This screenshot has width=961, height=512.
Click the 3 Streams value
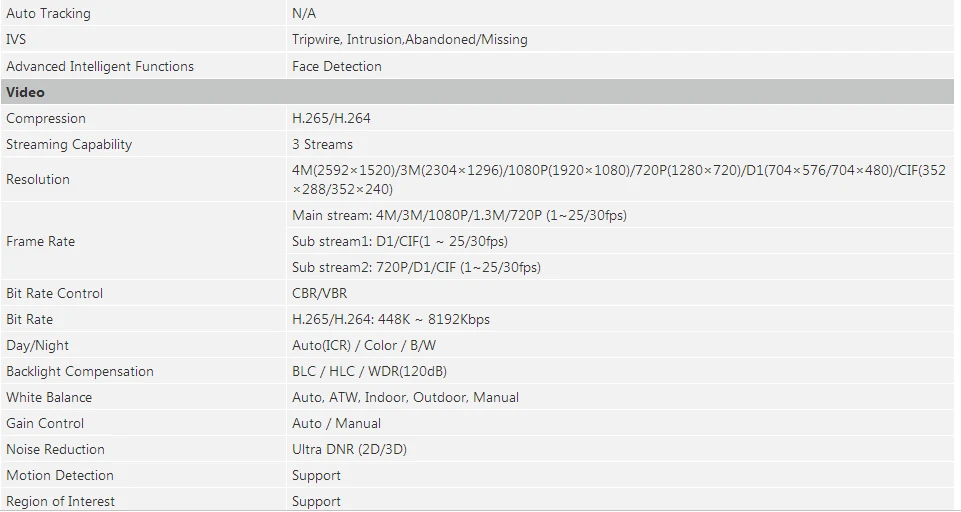322,144
